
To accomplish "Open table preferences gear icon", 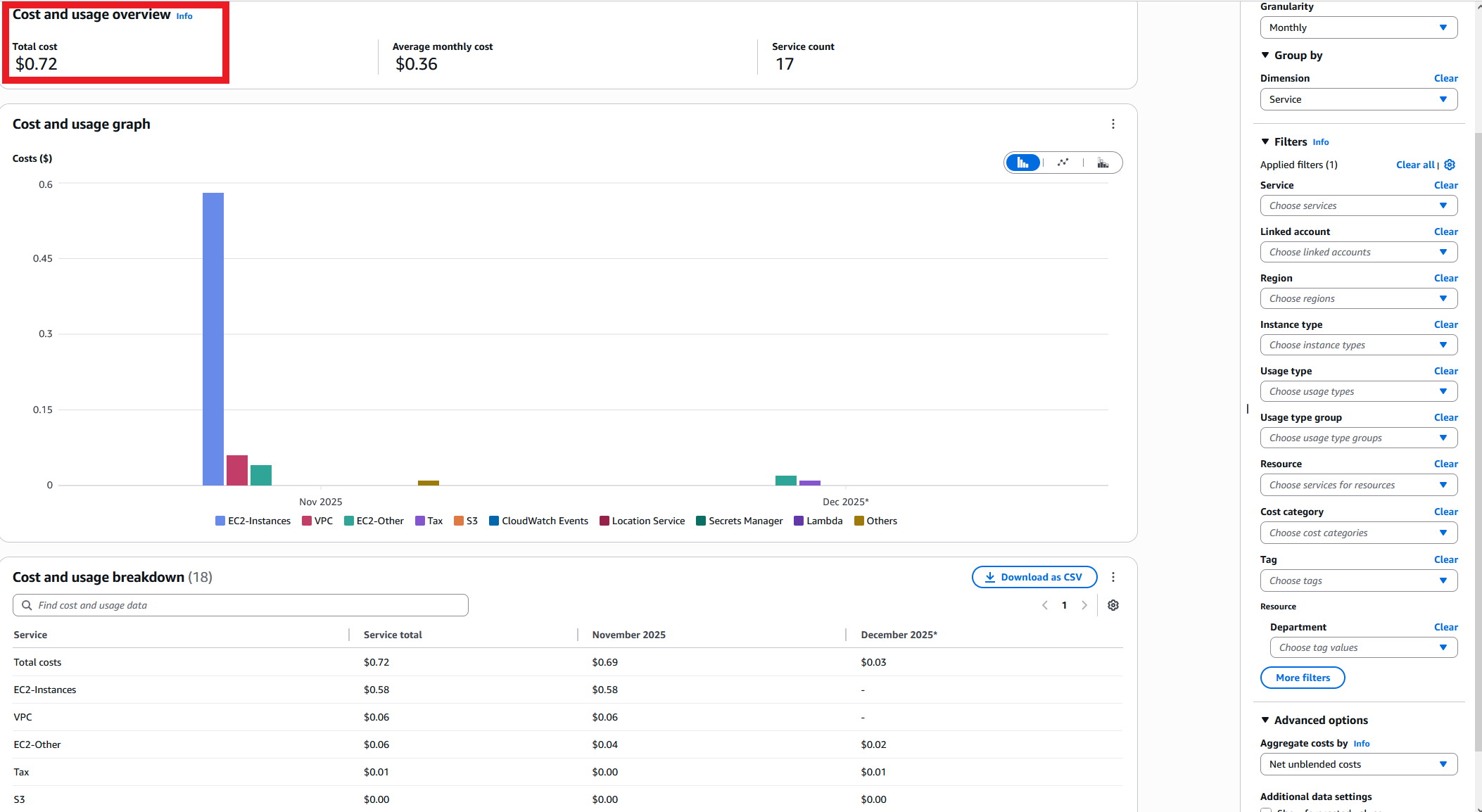I will tap(1113, 605).
